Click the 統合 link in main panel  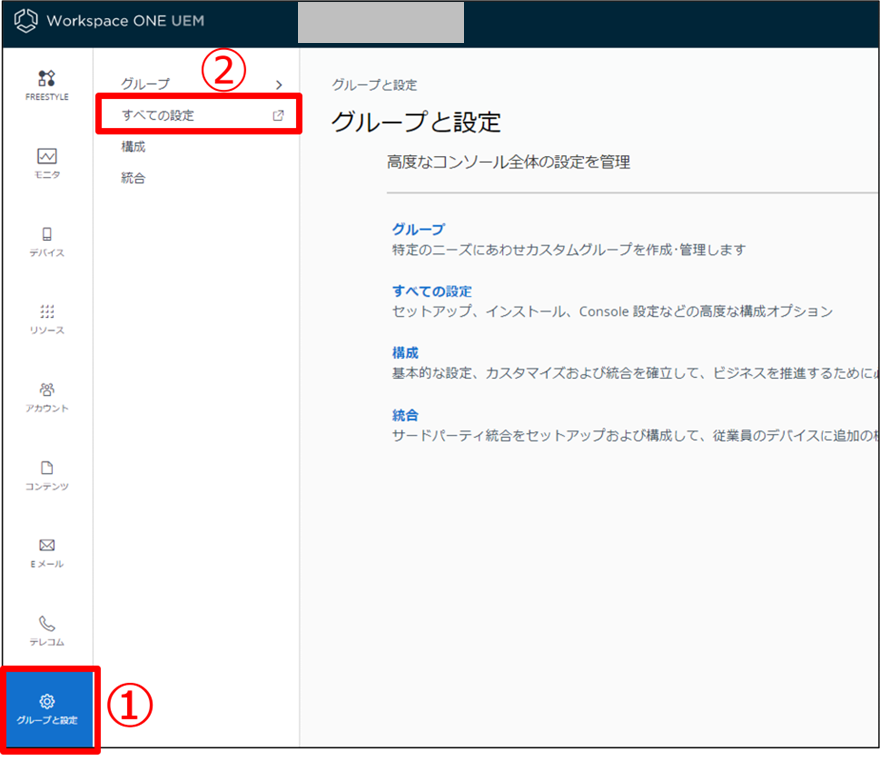coord(405,415)
